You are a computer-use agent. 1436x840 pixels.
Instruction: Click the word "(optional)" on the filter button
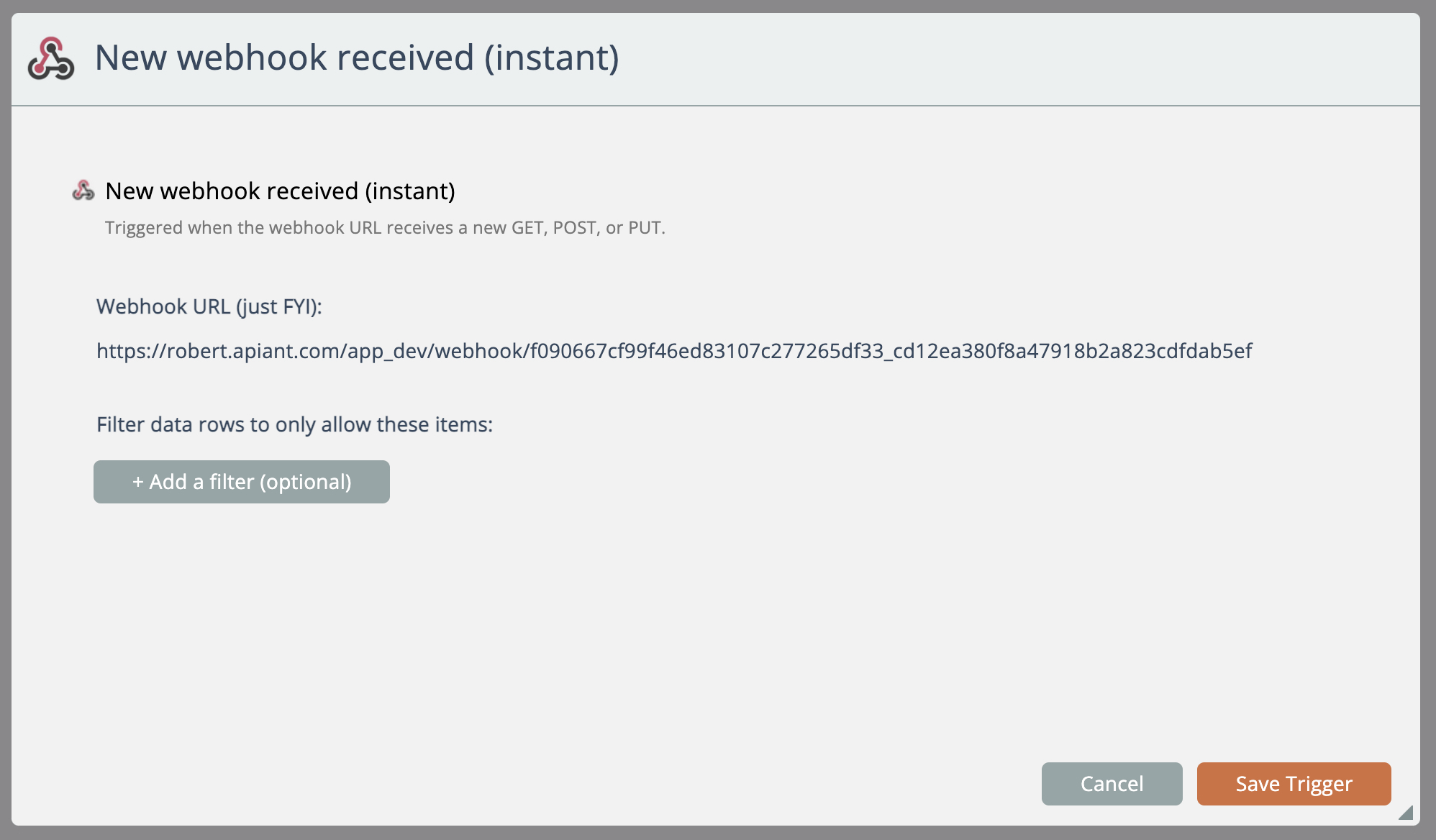pos(306,482)
